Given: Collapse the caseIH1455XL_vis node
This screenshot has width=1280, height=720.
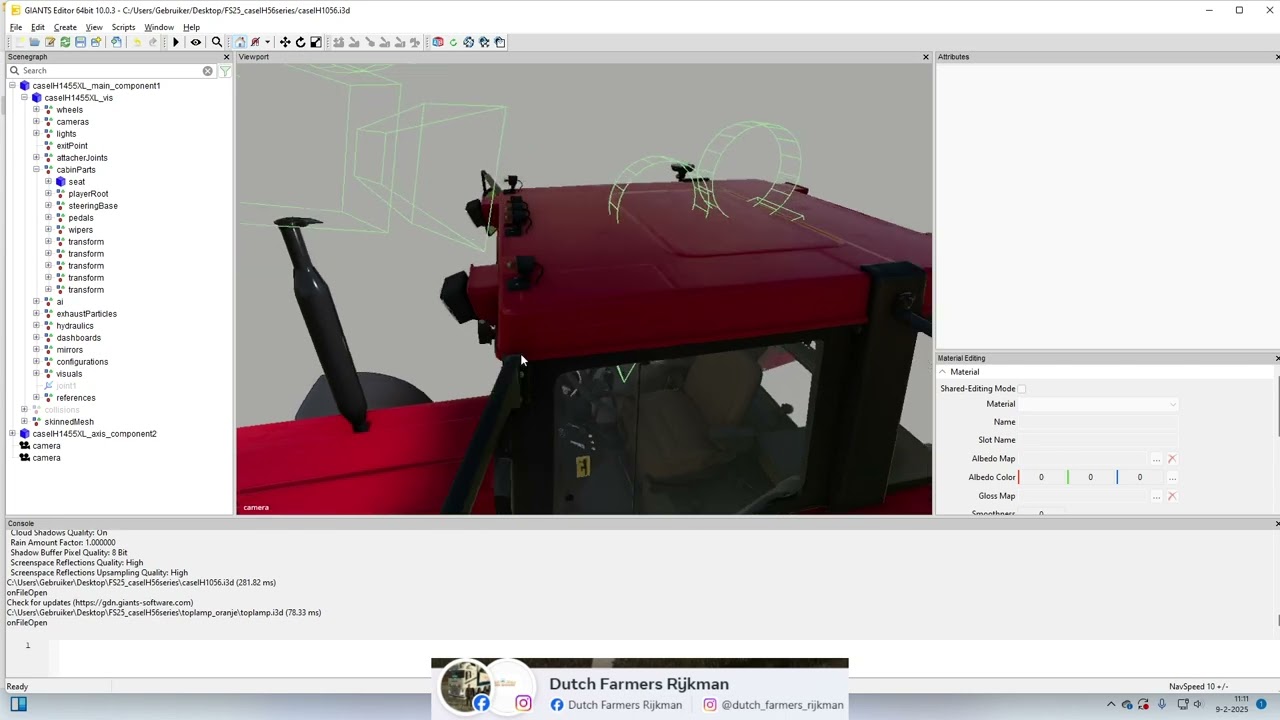Looking at the screenshot, I should tap(24, 98).
